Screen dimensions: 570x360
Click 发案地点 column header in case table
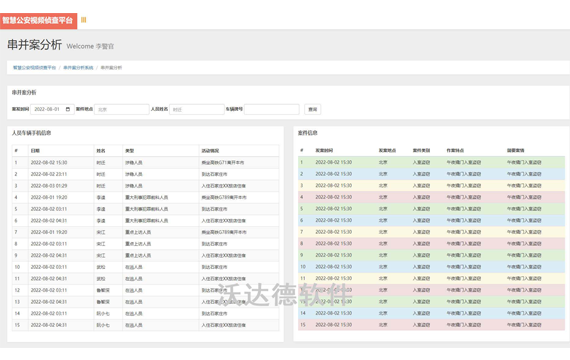(x=387, y=150)
